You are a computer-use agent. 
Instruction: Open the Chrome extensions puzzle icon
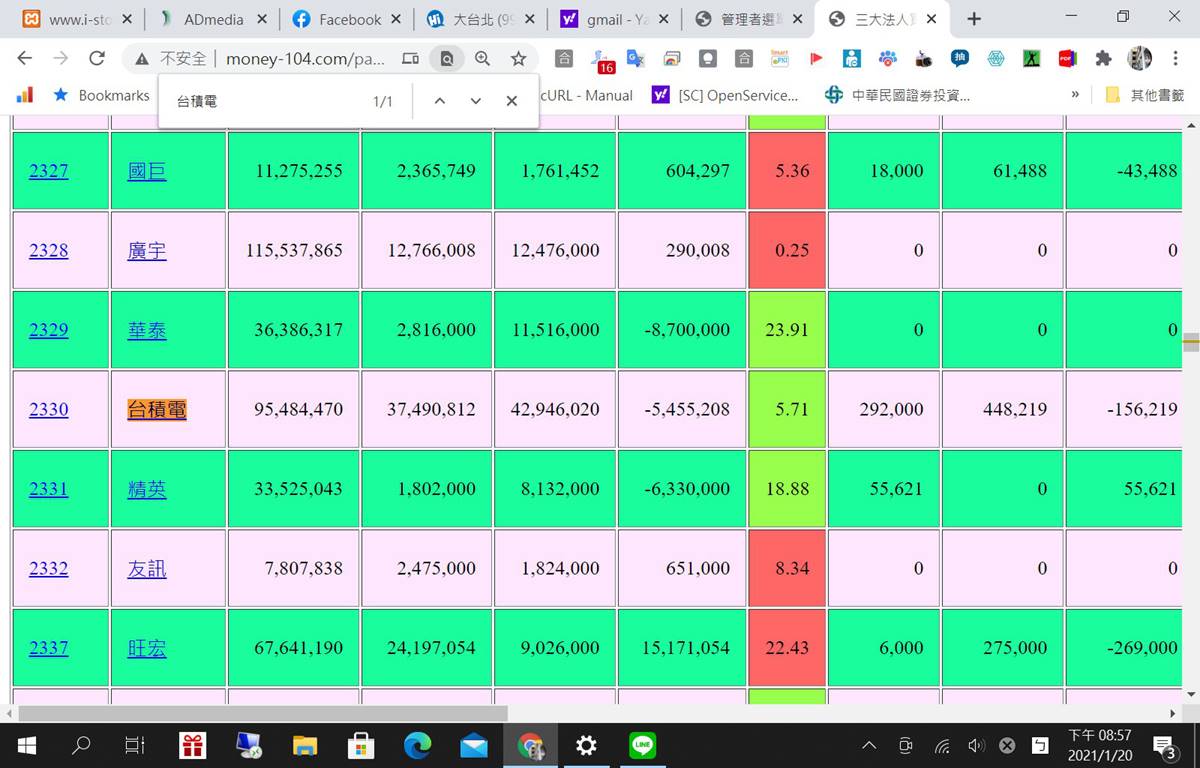tap(1103, 59)
